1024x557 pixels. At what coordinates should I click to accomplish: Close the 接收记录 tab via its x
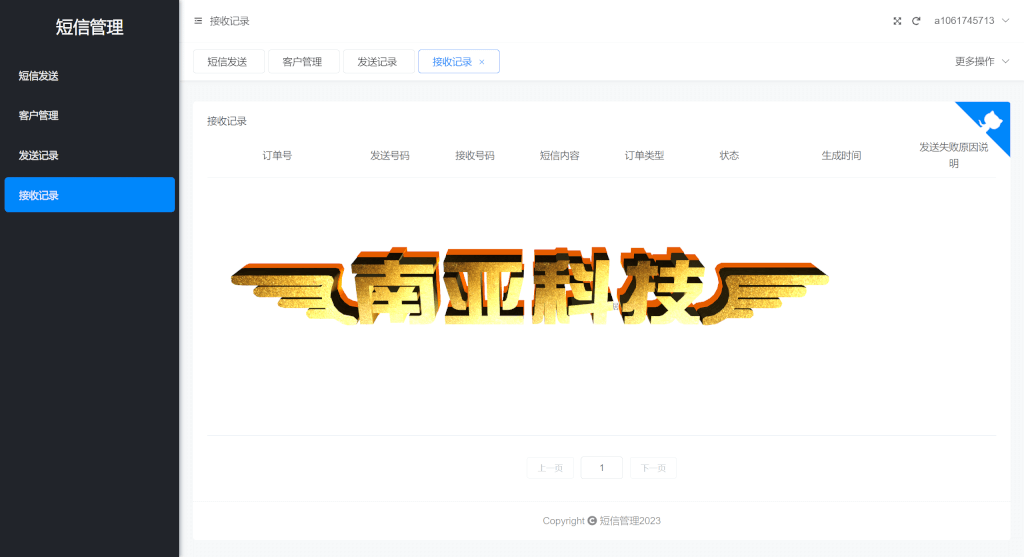pos(482,62)
